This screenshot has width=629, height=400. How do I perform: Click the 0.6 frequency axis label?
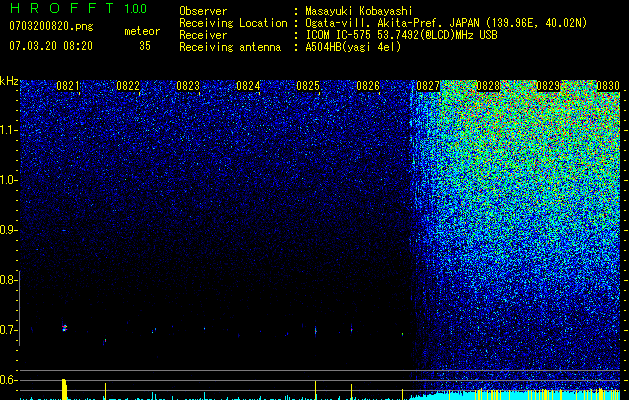coord(7,380)
